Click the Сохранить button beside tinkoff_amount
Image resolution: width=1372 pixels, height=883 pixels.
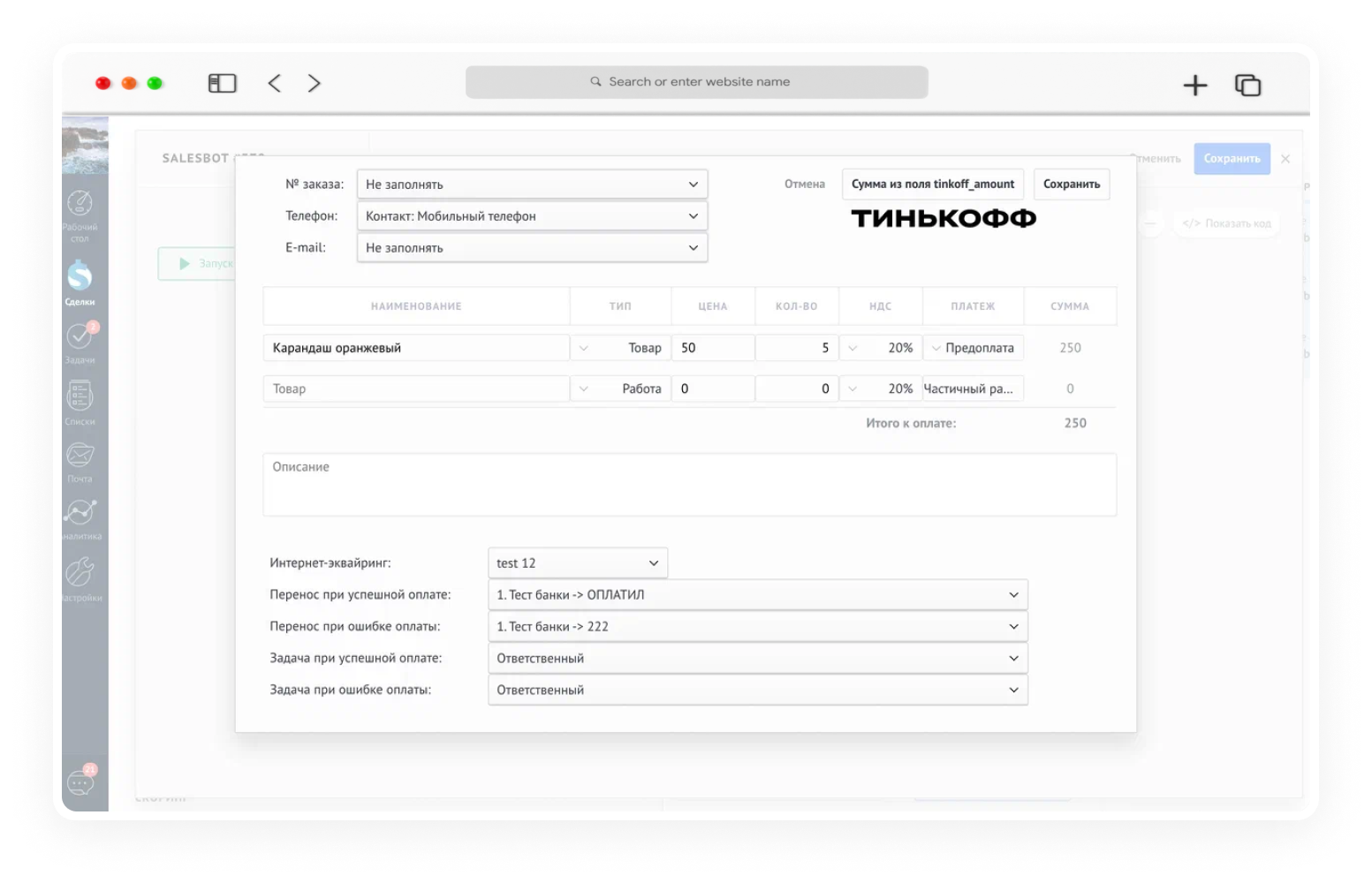(1072, 185)
